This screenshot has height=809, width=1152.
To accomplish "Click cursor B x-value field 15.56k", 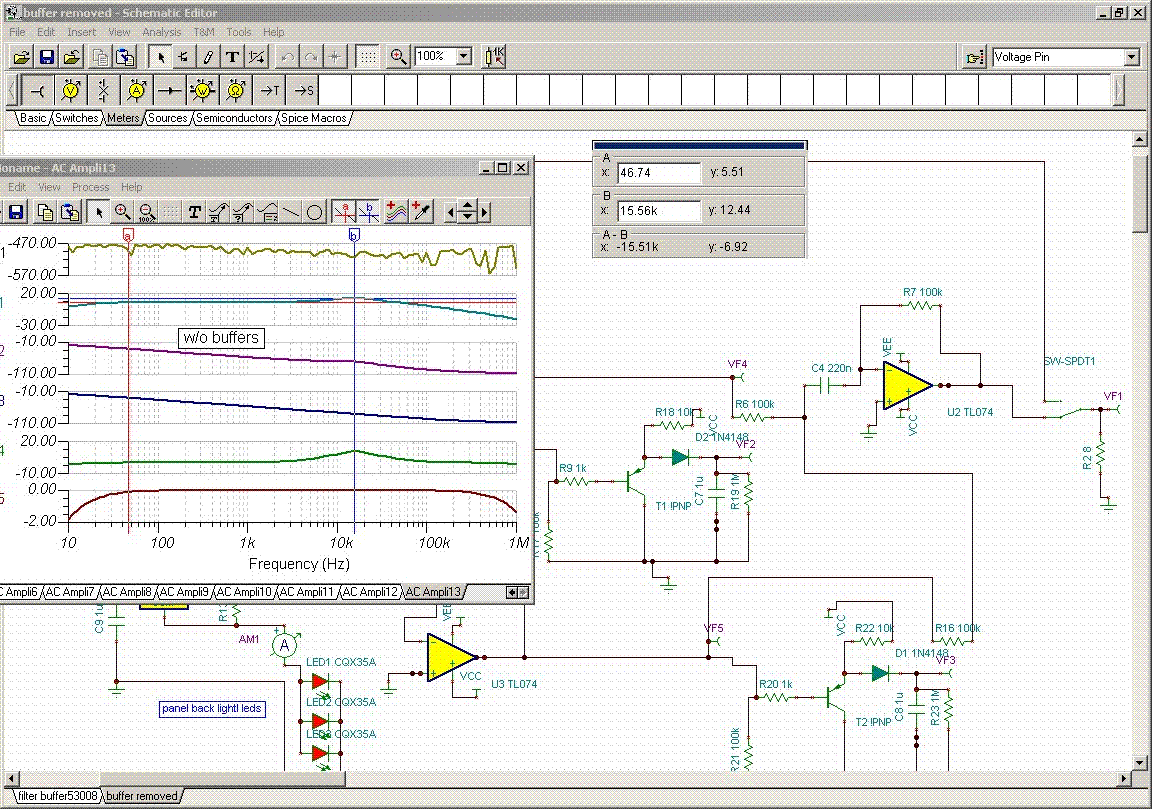I will coord(659,211).
